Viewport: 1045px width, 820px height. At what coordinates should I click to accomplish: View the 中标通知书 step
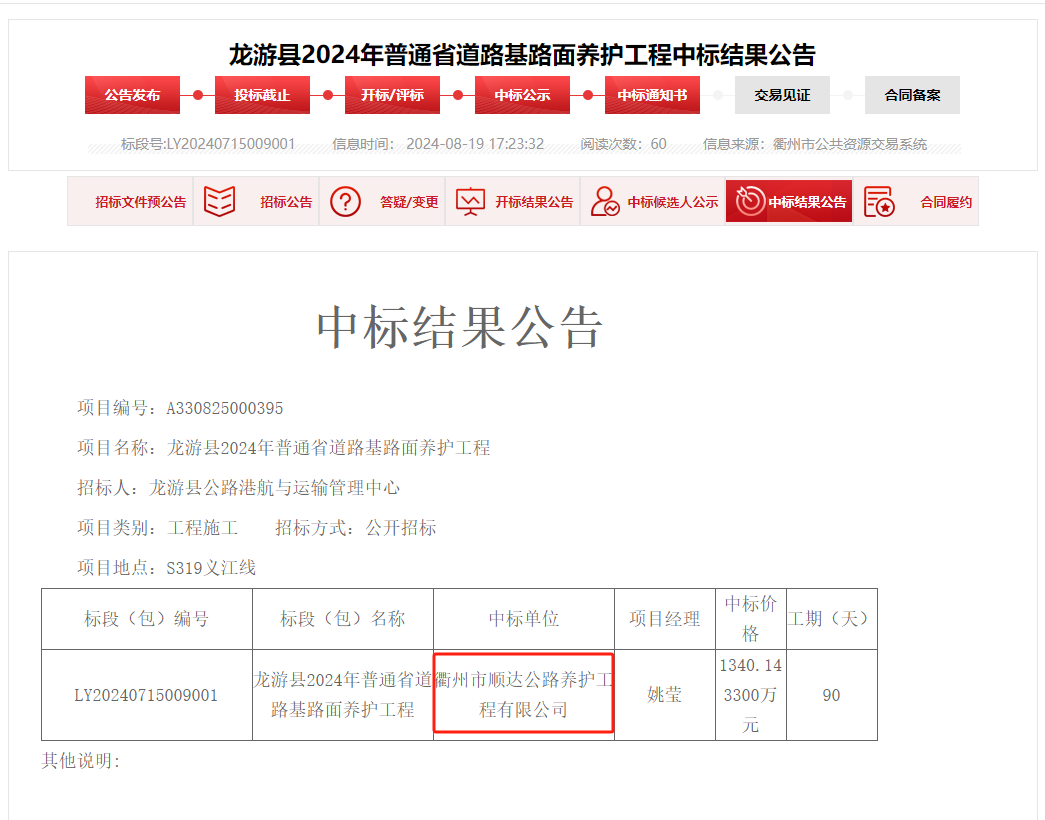click(x=652, y=95)
